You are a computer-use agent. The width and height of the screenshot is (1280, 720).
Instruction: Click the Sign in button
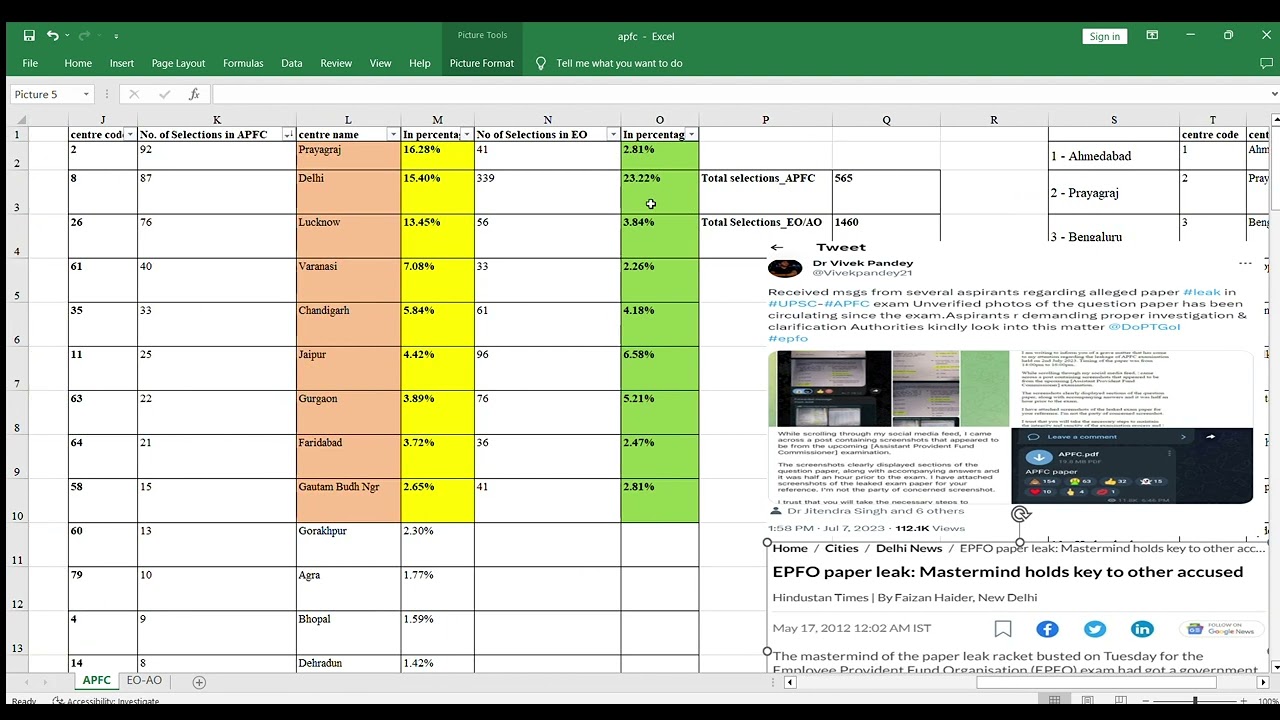point(1105,36)
